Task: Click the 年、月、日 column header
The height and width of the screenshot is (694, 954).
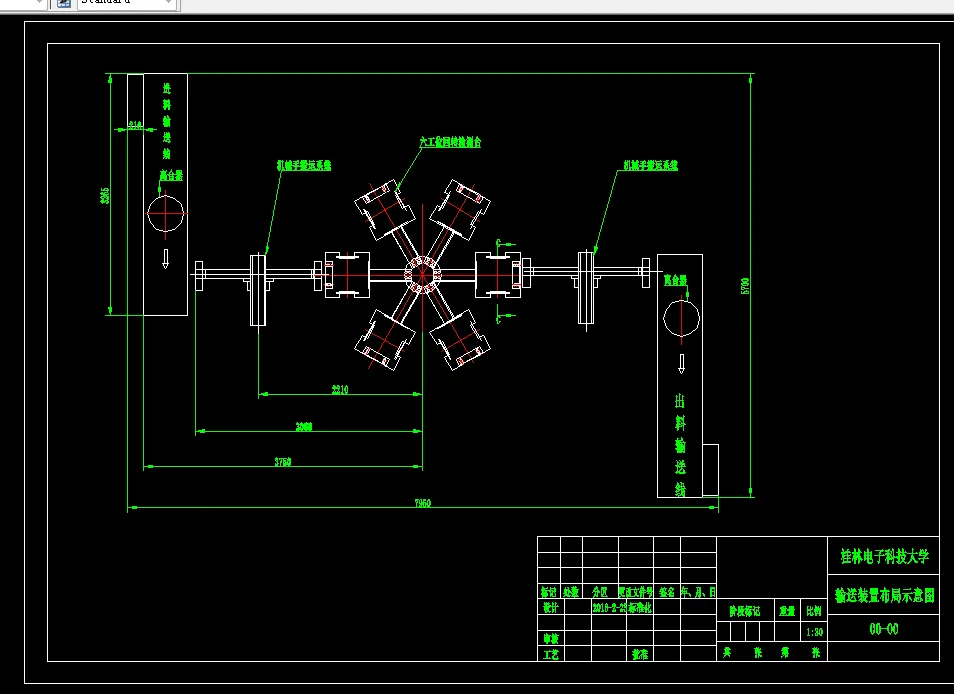Action: click(x=698, y=591)
